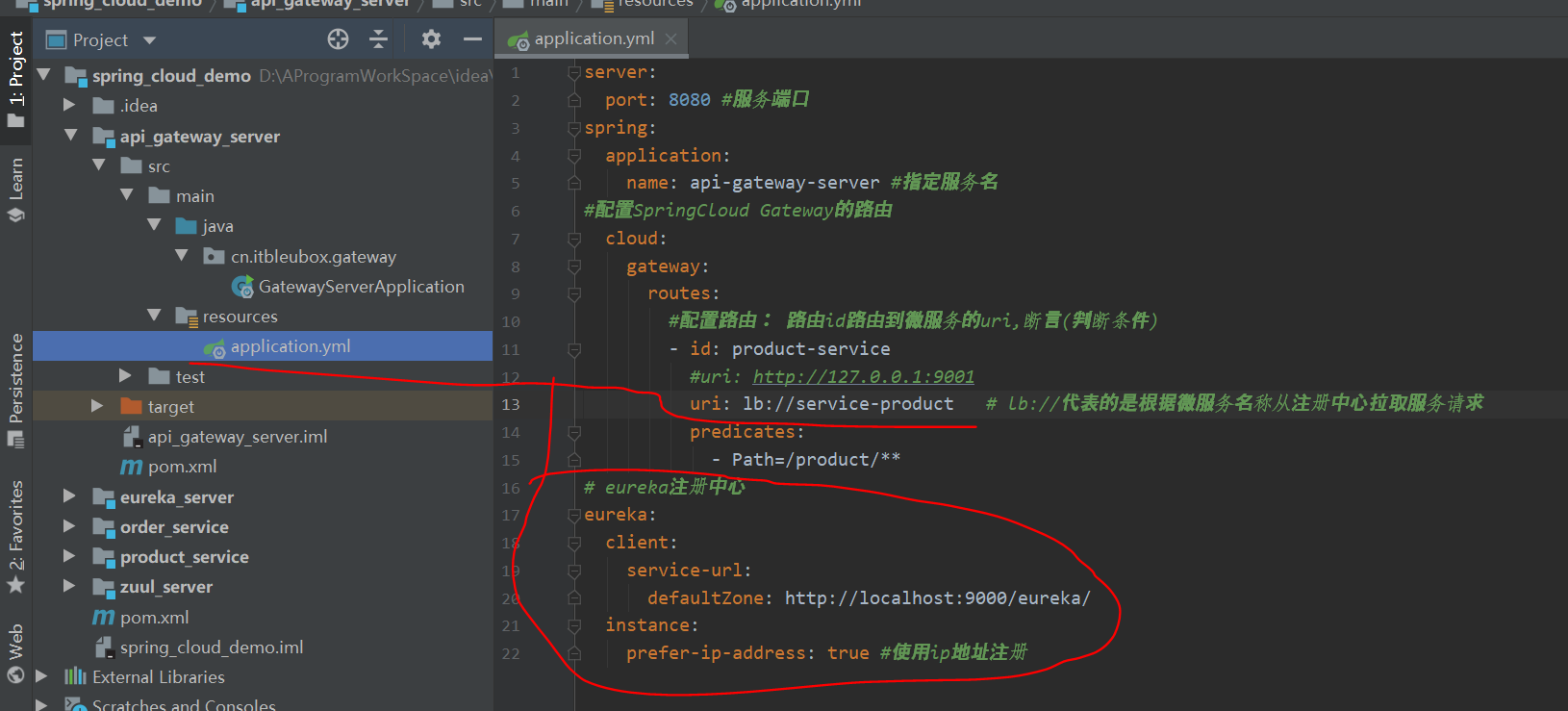Open Project panel settings gear
Screen dimensions: 1568x711
click(x=431, y=39)
